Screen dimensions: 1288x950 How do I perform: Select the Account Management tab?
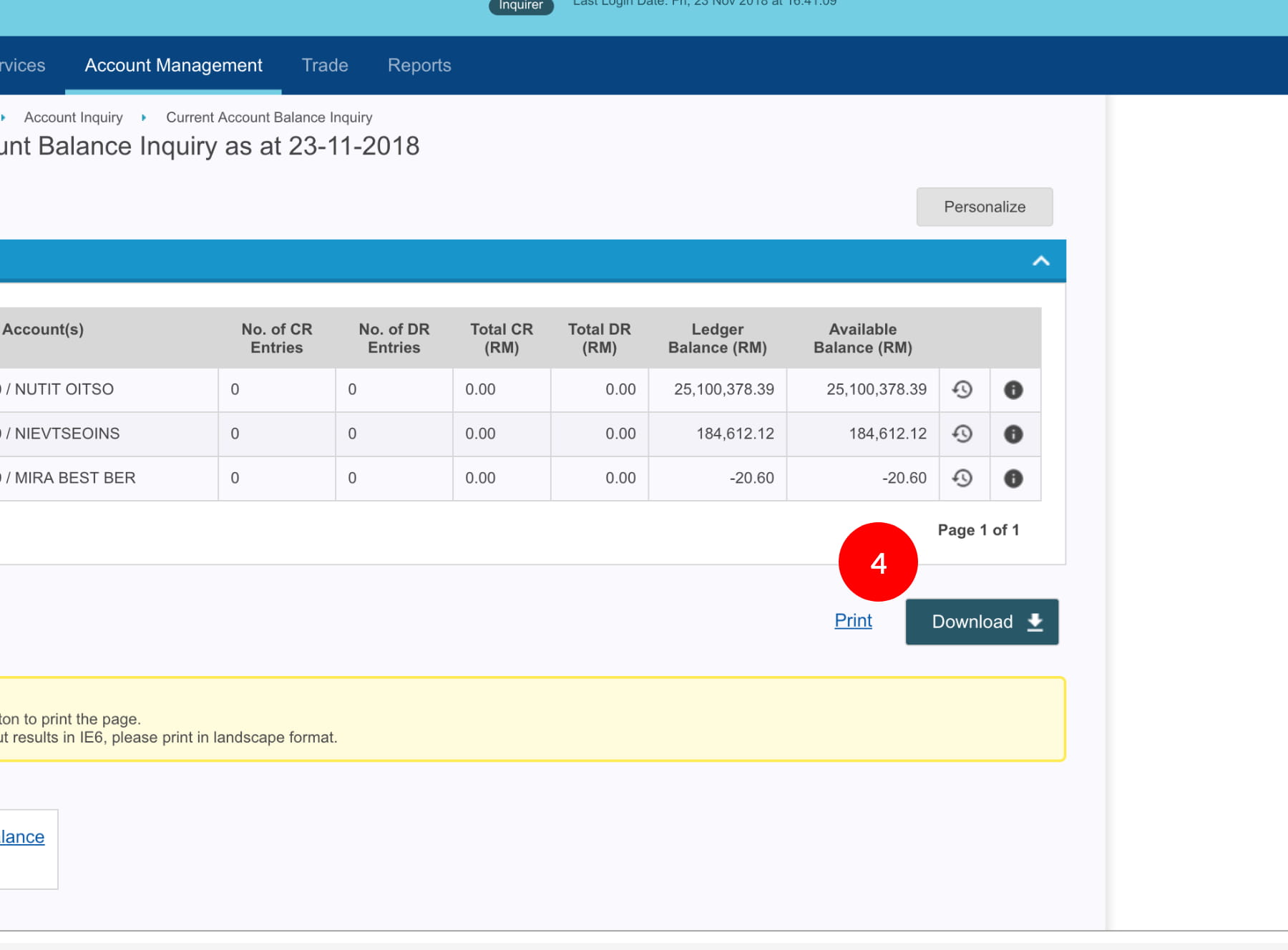(173, 65)
